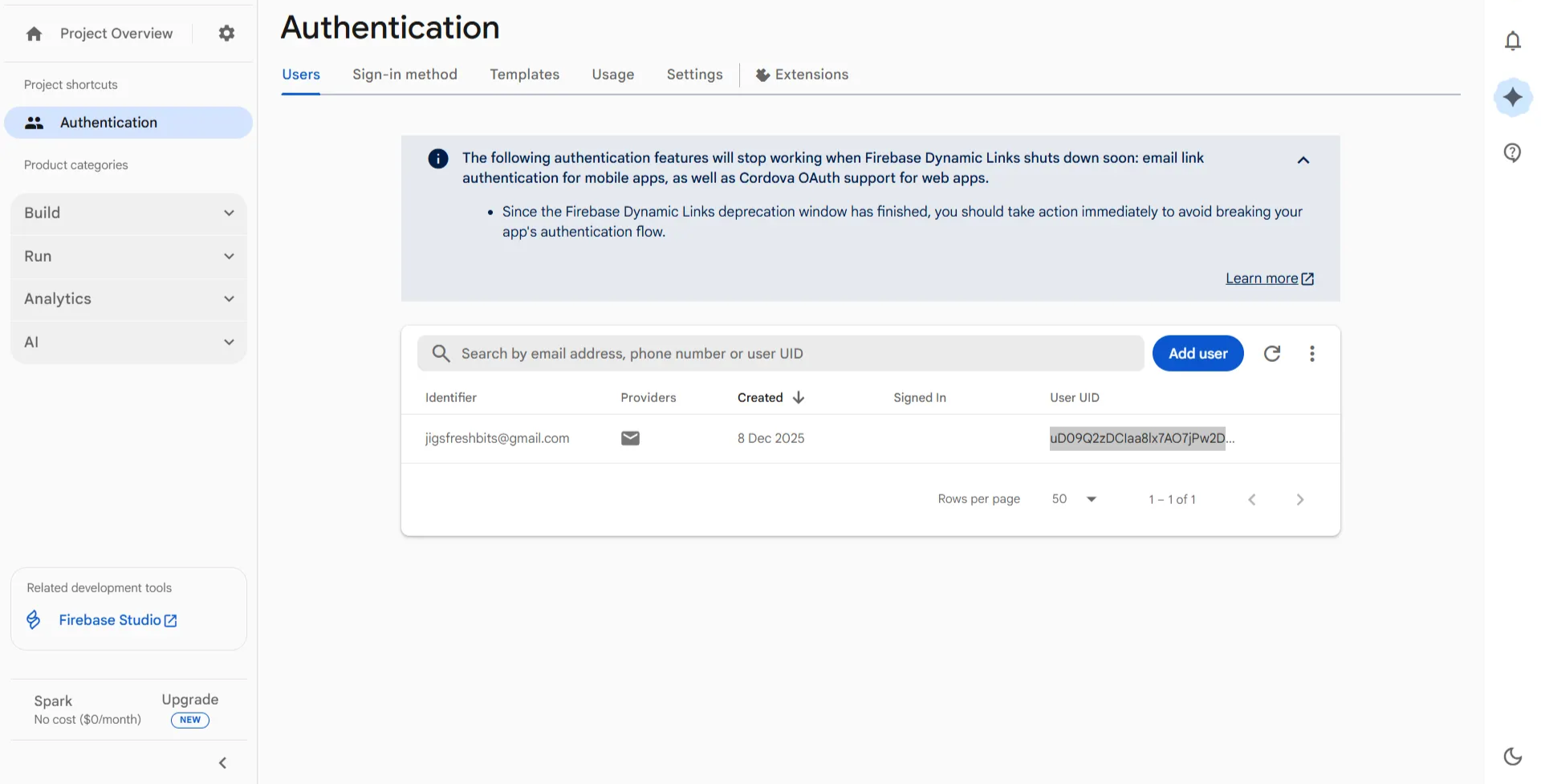Open the Usage tab
The image size is (1541, 784).
point(613,75)
